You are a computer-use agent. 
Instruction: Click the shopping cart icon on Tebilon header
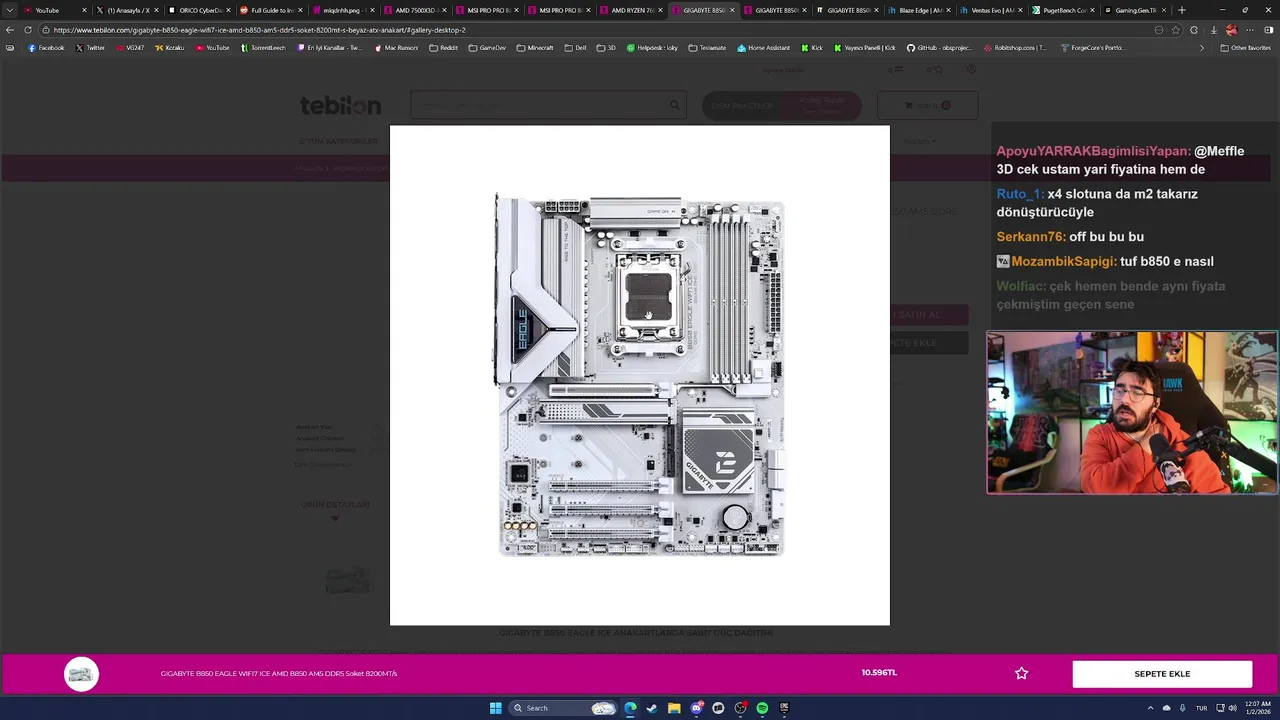tap(909, 105)
